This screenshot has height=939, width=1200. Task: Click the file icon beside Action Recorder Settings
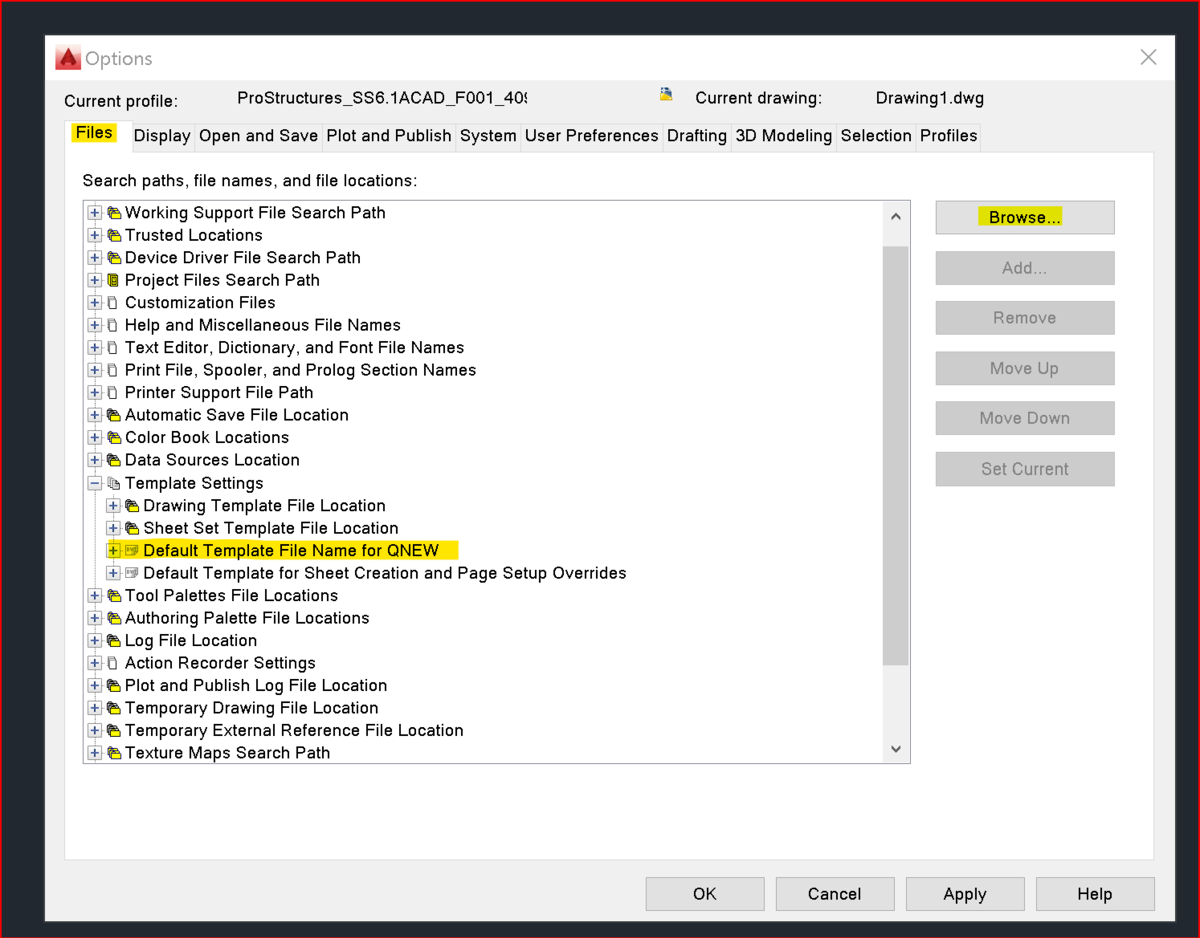pos(113,663)
